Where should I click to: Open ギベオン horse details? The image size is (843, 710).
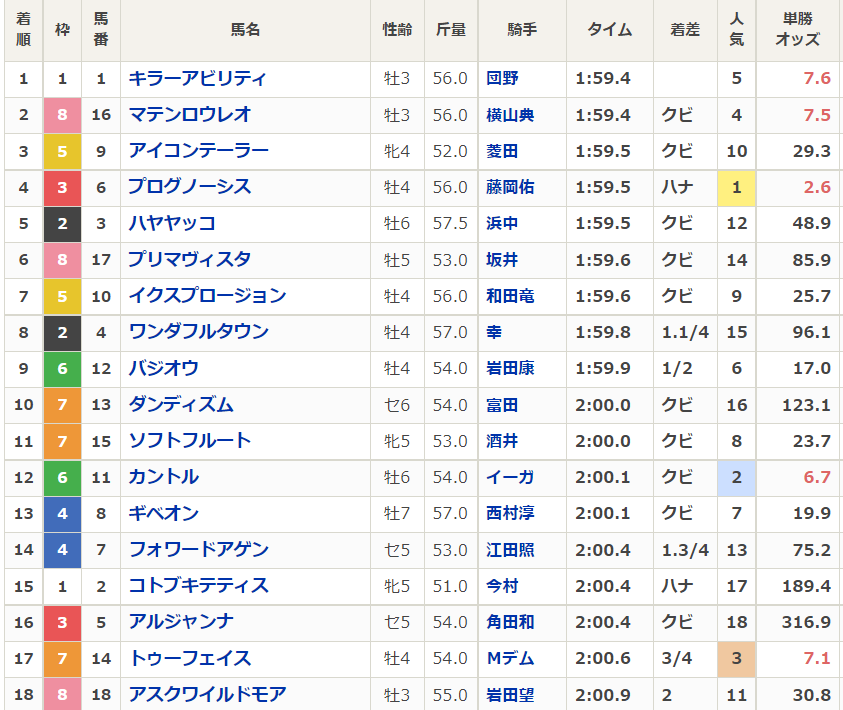163,513
